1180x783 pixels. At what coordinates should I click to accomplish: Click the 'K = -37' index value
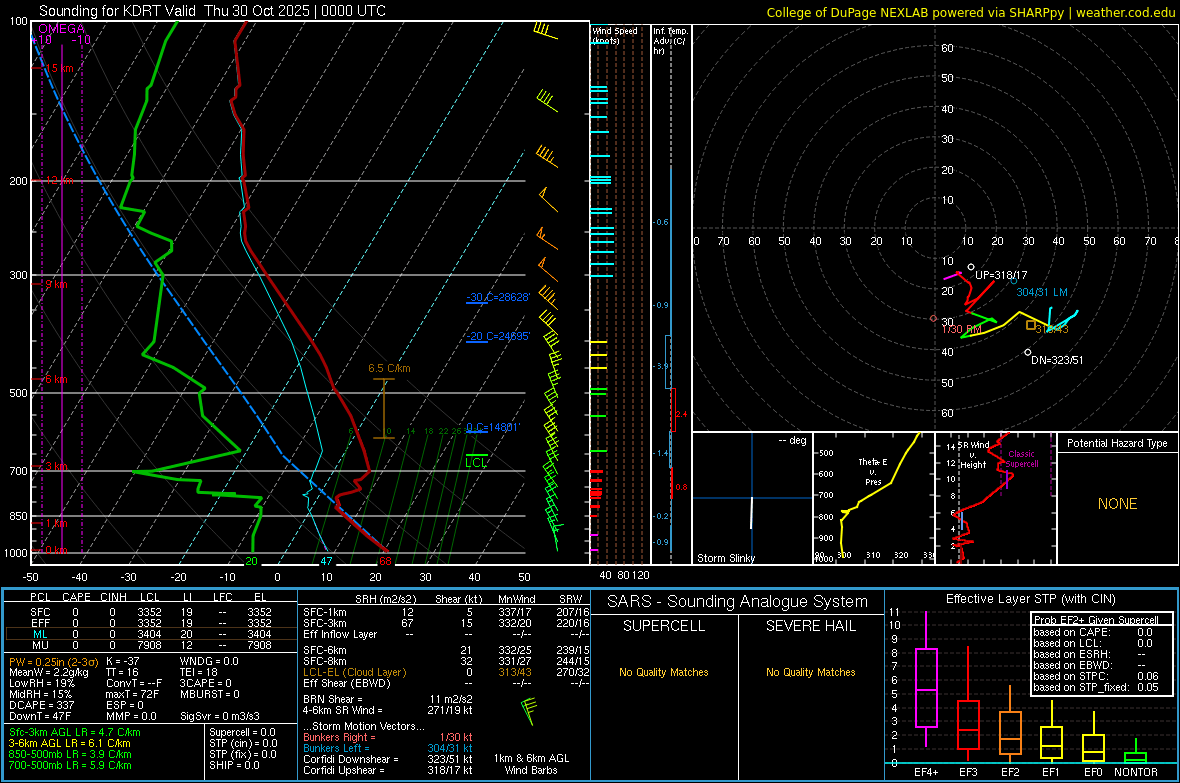coord(123,662)
